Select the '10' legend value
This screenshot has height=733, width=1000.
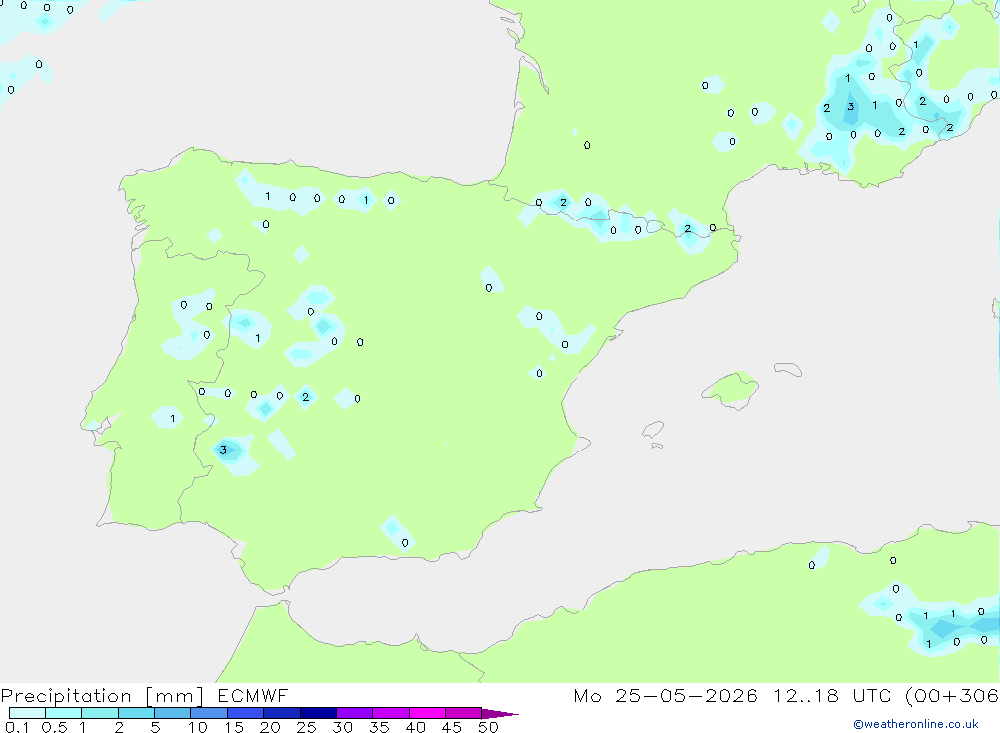(x=198, y=727)
